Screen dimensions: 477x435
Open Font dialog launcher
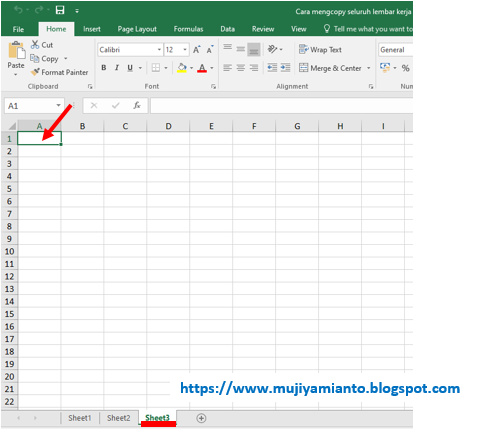click(x=213, y=86)
